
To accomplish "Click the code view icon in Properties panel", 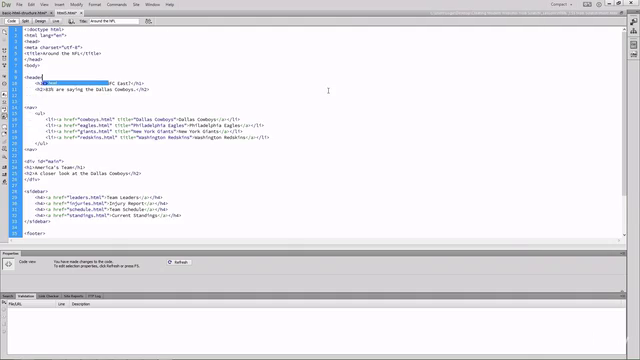I will click(x=8, y=264).
